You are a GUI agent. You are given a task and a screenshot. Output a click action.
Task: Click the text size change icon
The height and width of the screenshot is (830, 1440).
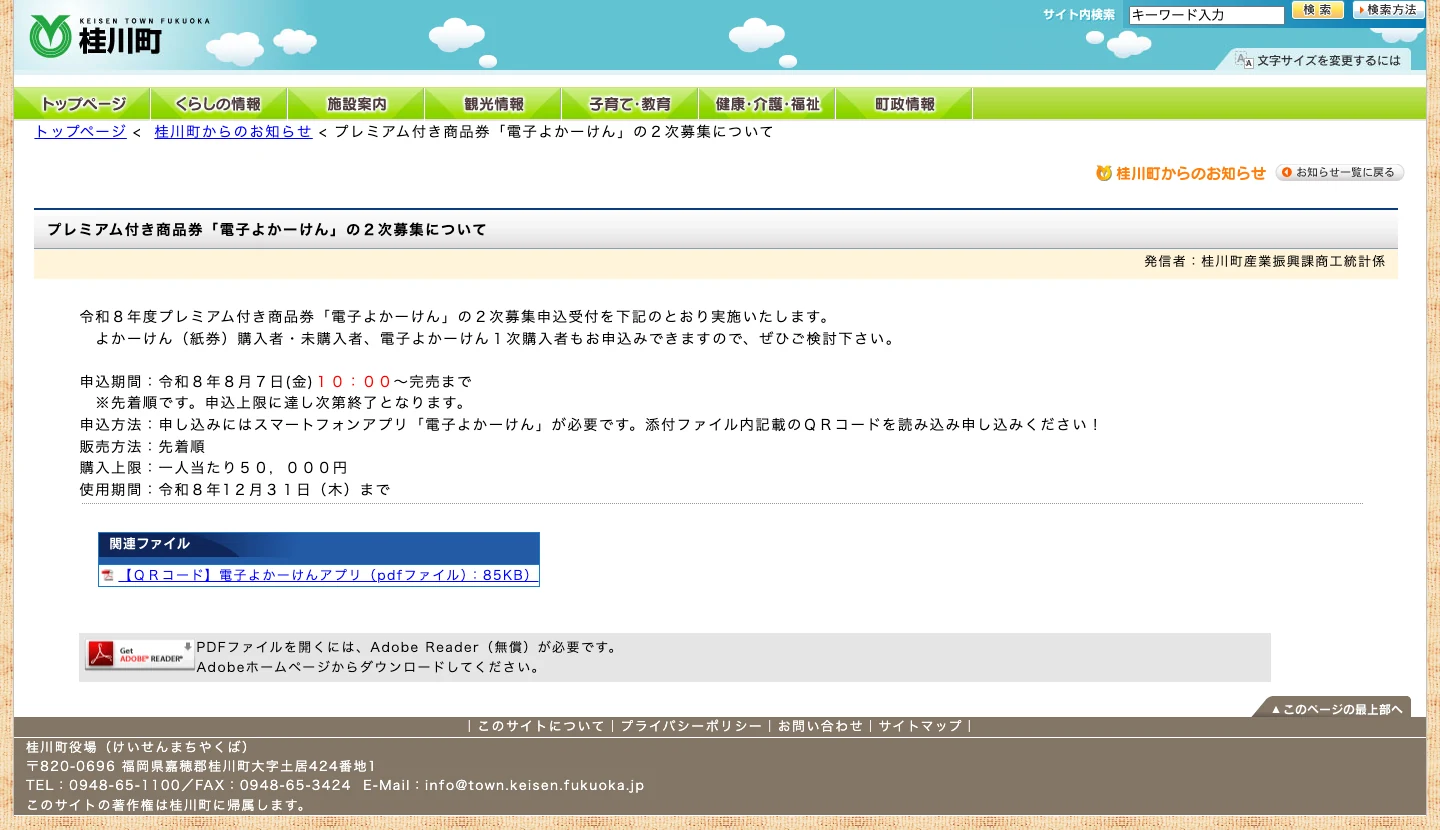tap(1244, 60)
